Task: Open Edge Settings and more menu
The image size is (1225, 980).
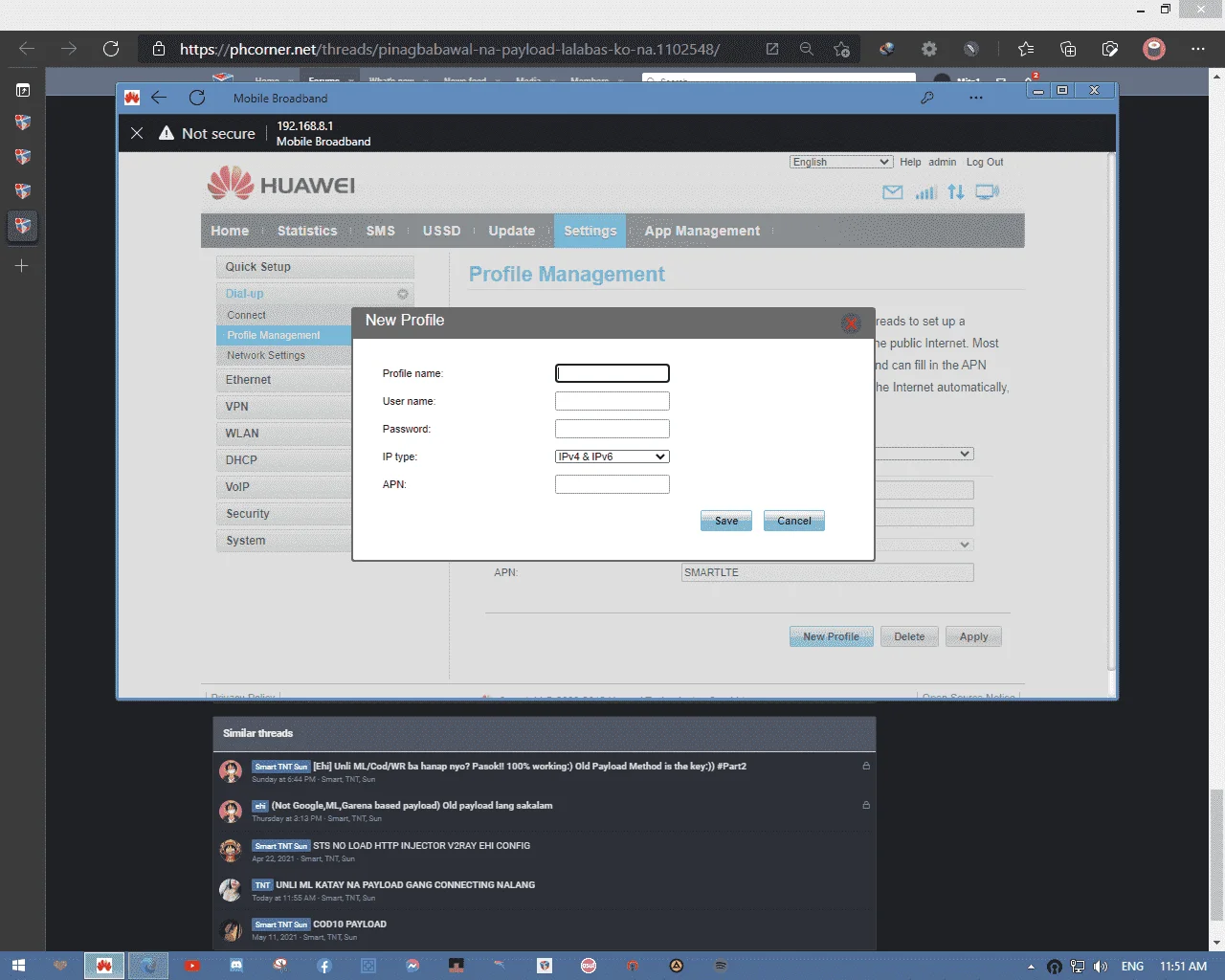Action: click(1198, 49)
